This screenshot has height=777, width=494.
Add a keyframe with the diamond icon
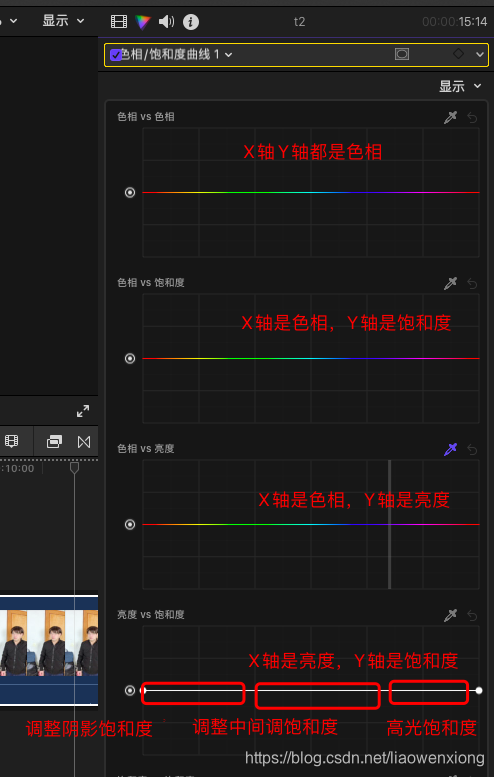click(x=459, y=54)
